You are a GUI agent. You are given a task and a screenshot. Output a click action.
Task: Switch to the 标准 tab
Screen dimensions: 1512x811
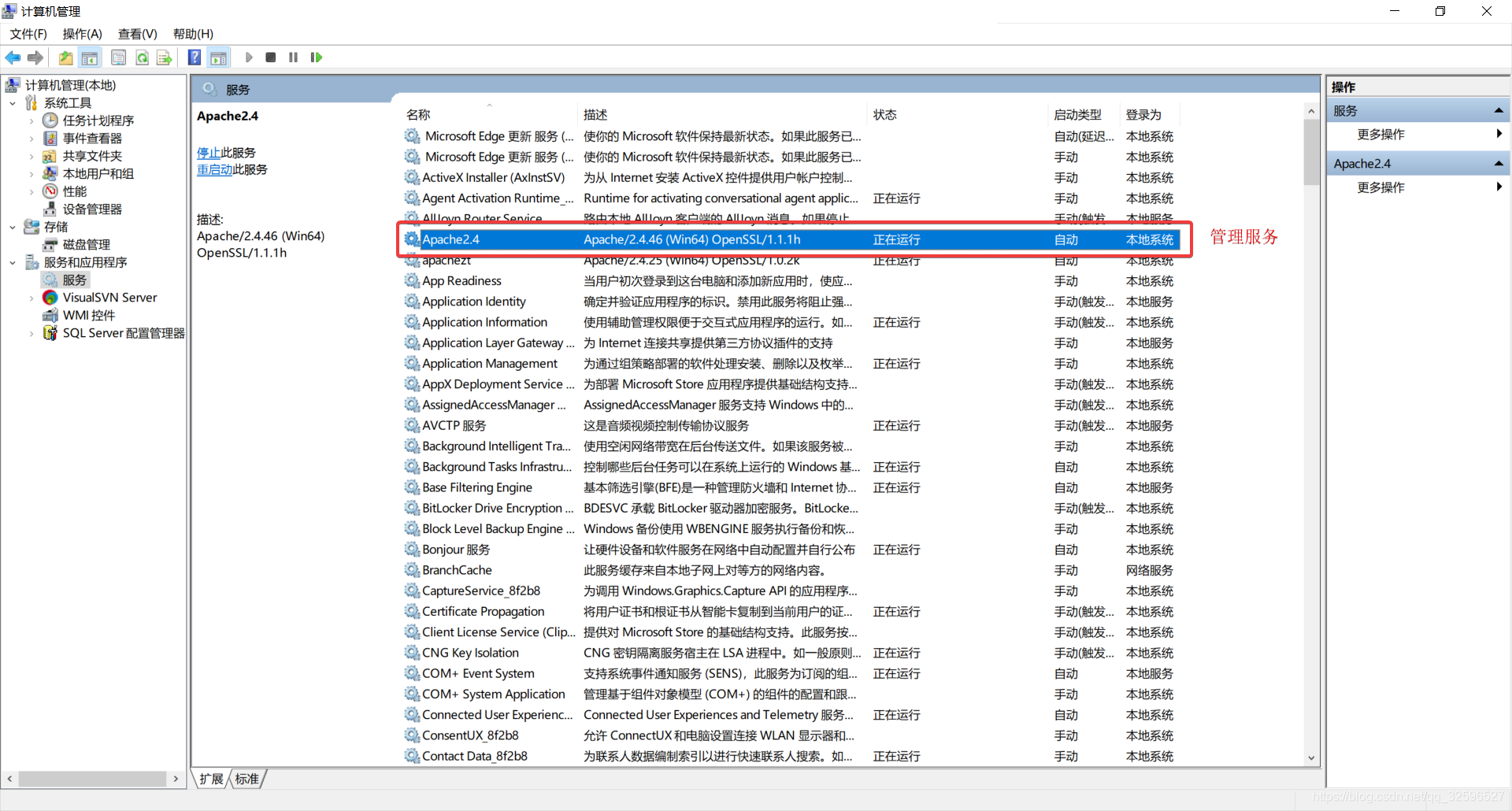(x=246, y=779)
